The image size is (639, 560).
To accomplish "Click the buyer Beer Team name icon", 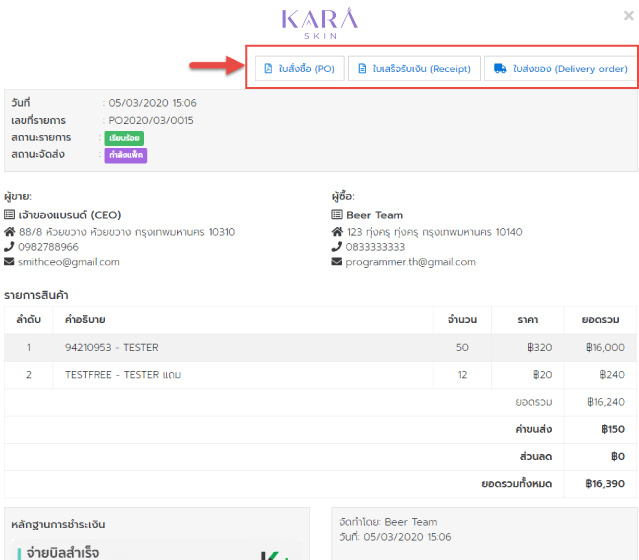I will pos(337,215).
